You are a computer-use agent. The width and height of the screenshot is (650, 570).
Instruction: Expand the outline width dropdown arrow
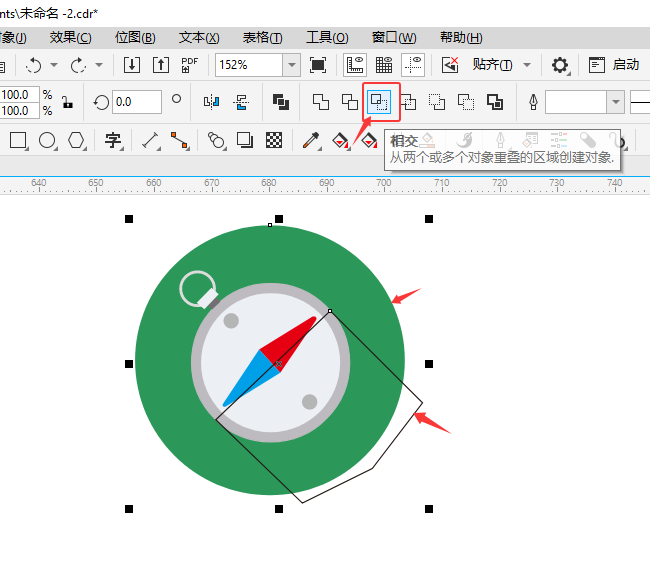pyautogui.click(x=615, y=102)
